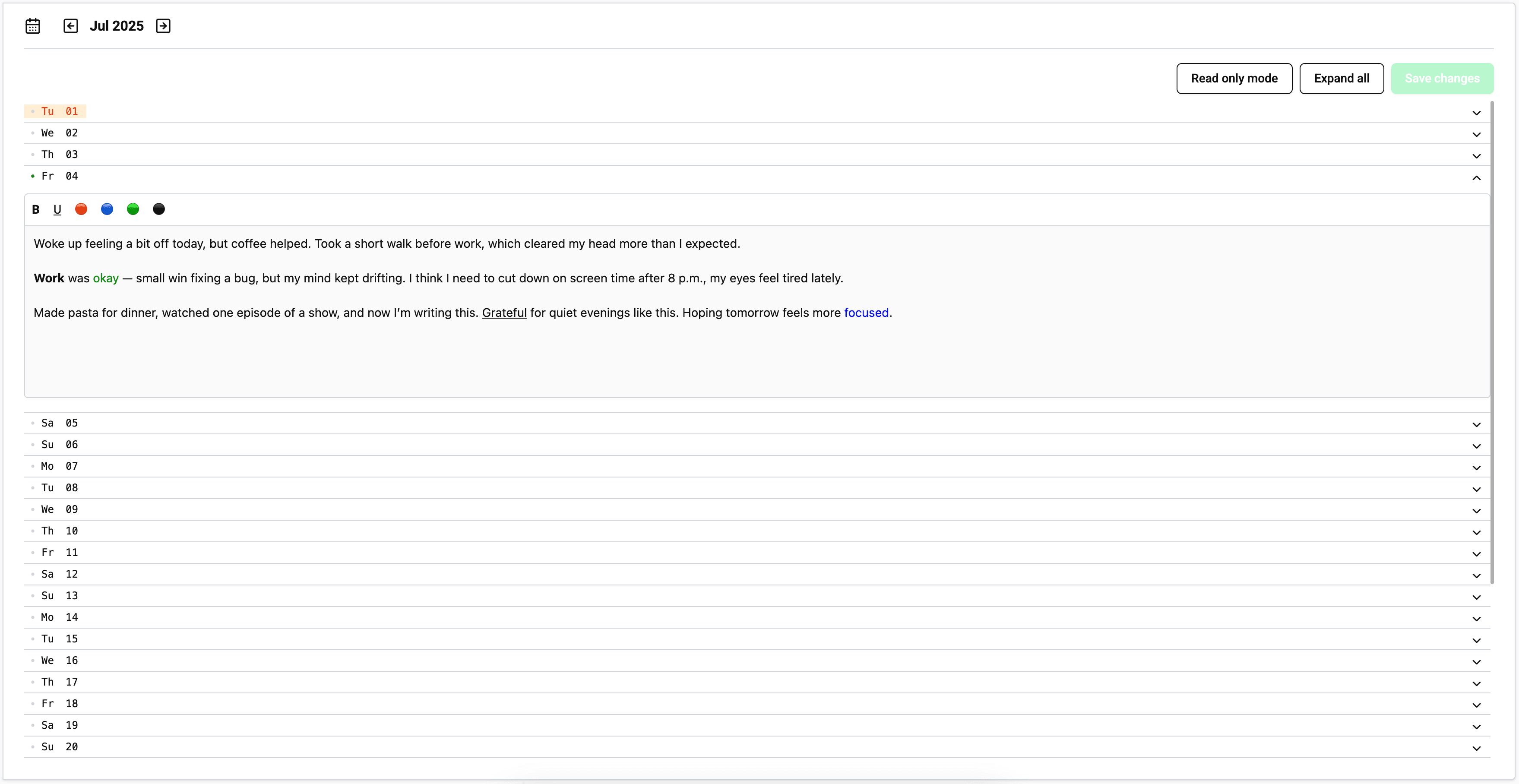Viewport: 1519px width, 784px height.
Task: Open the calendar date picker icon
Action: pos(33,26)
